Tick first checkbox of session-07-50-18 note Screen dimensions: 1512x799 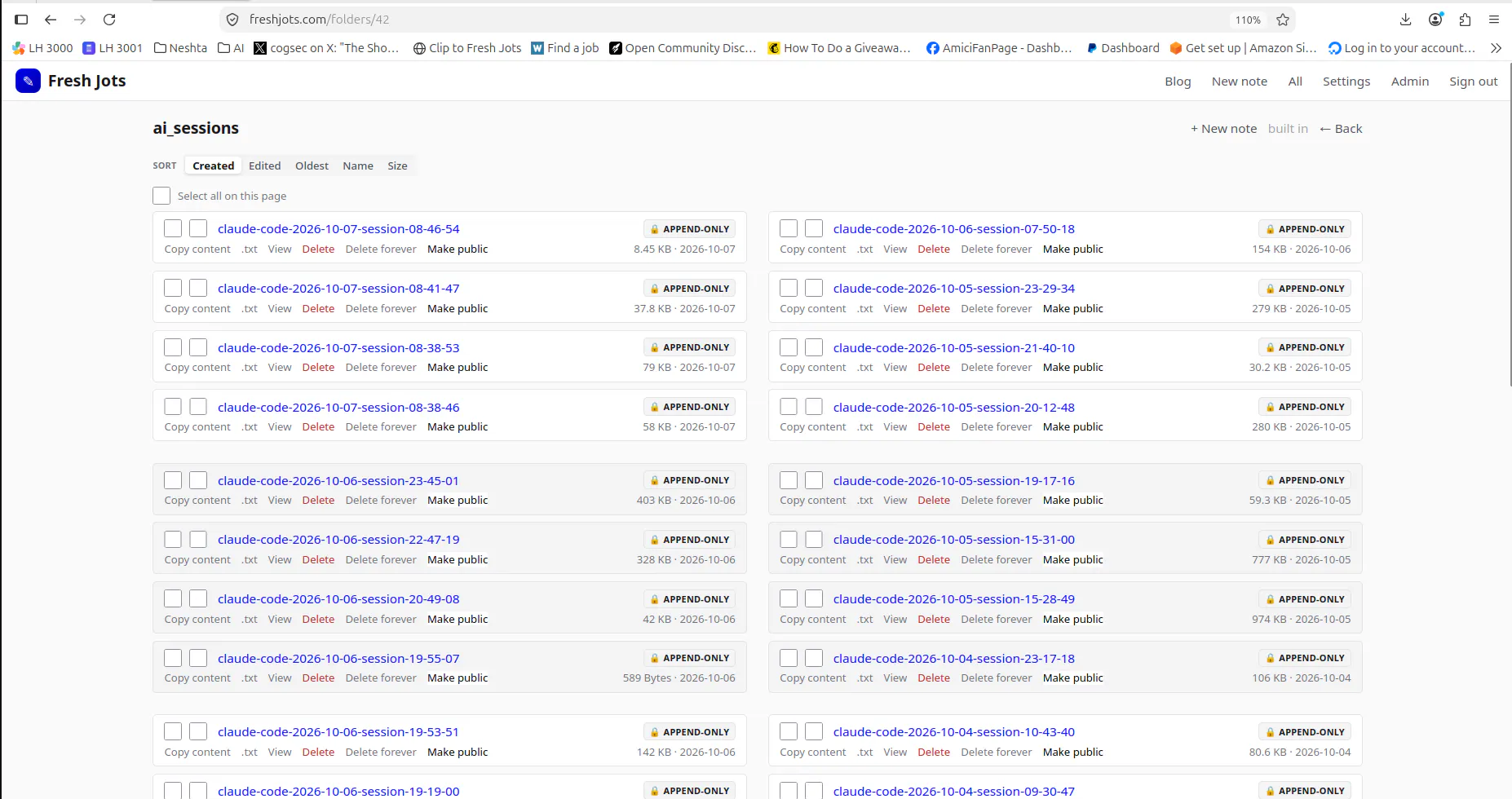pos(789,229)
